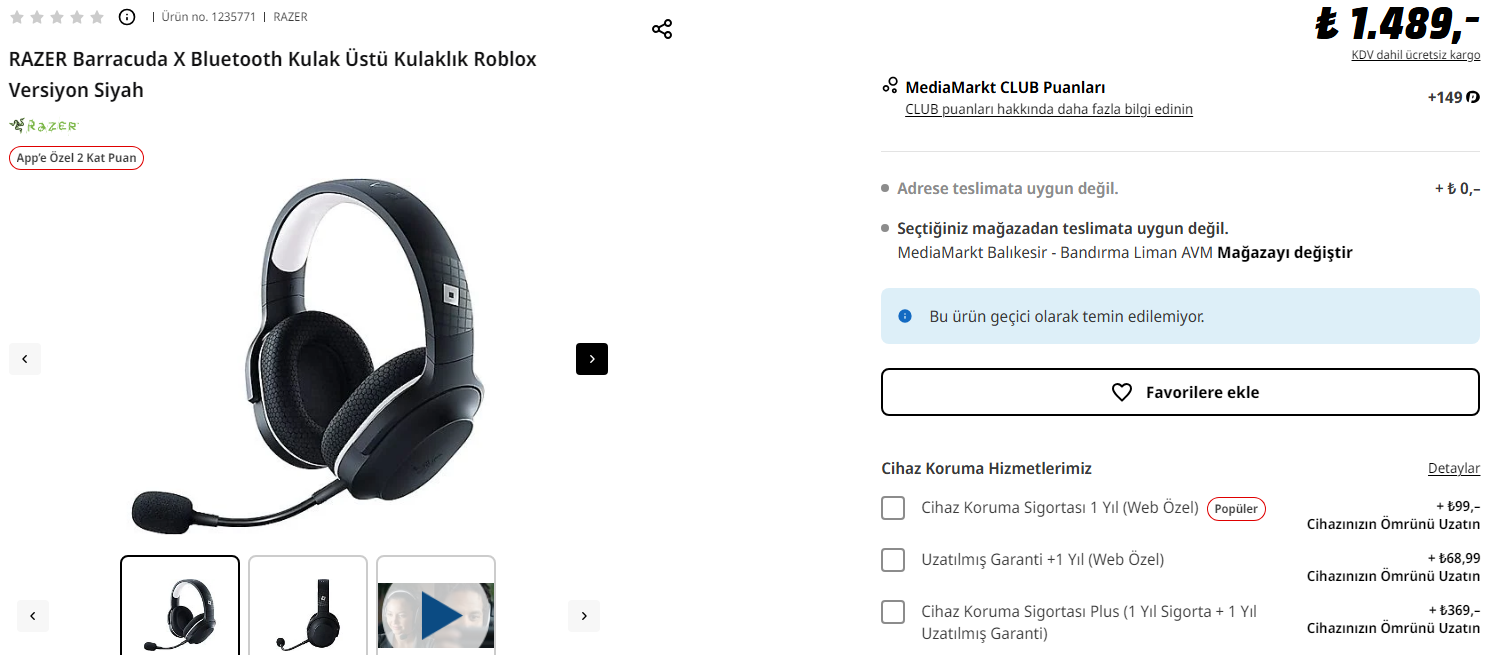
Task: Click the five-star rating display
Action: click(x=57, y=17)
